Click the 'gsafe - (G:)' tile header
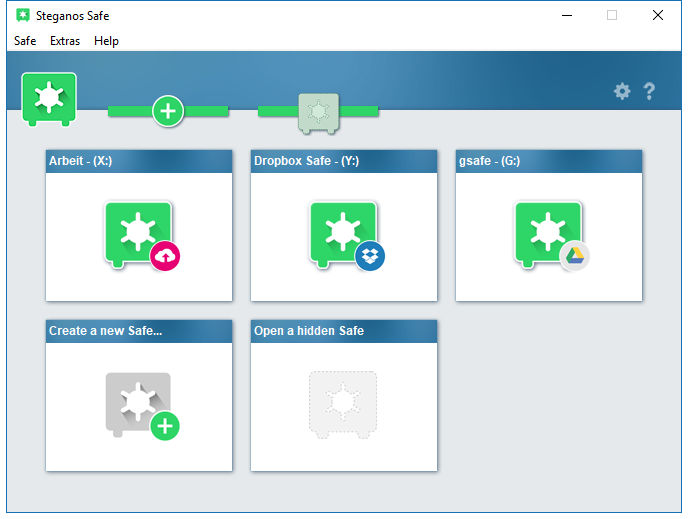The width and height of the screenshot is (688, 519). pyautogui.click(x=548, y=161)
